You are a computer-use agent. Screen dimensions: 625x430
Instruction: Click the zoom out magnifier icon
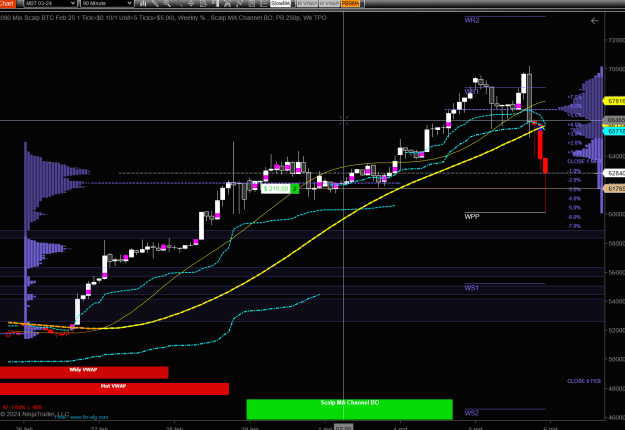[x=179, y=4]
